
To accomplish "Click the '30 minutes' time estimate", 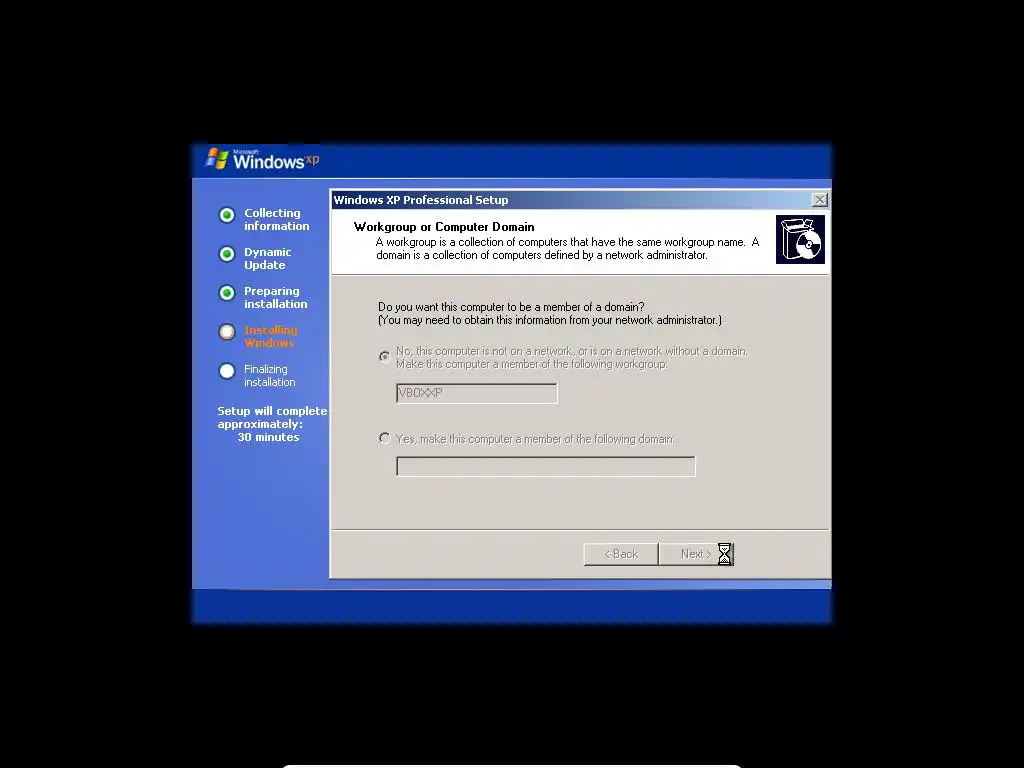I will pyautogui.click(x=268, y=437).
